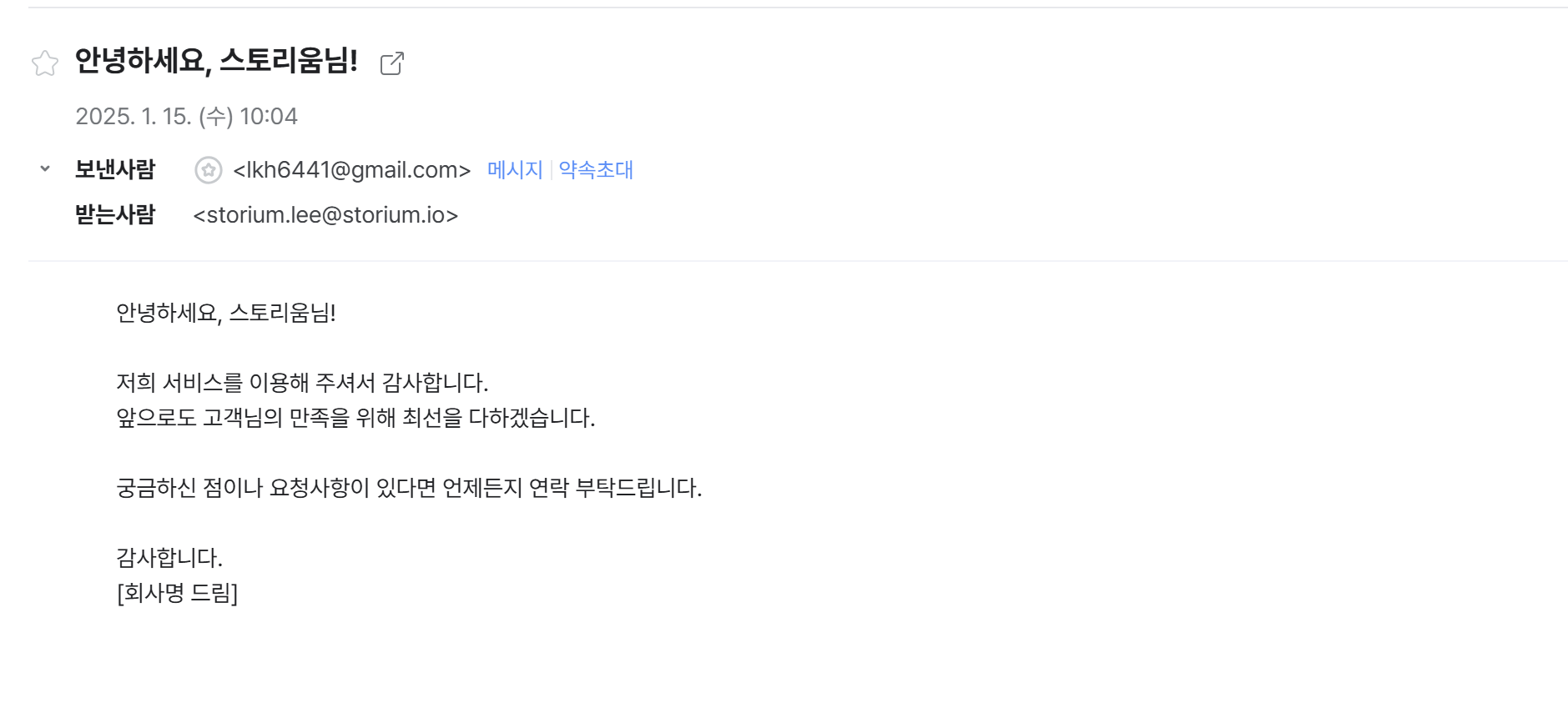Select sender address lkh6441@gmail.com
Viewport: 1568px width, 723px height.
pos(352,170)
